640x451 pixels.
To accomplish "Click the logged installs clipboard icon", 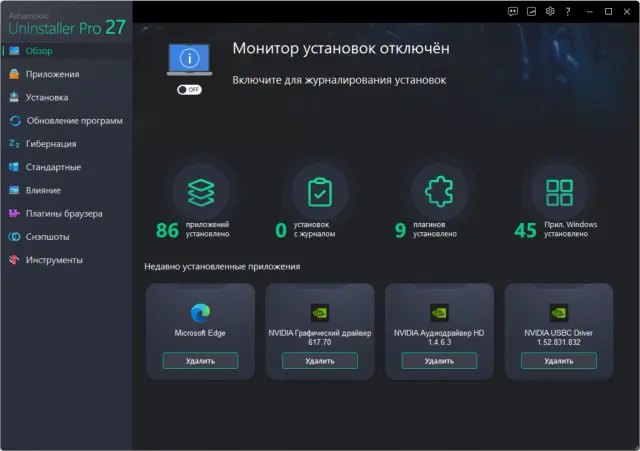I will (320, 192).
